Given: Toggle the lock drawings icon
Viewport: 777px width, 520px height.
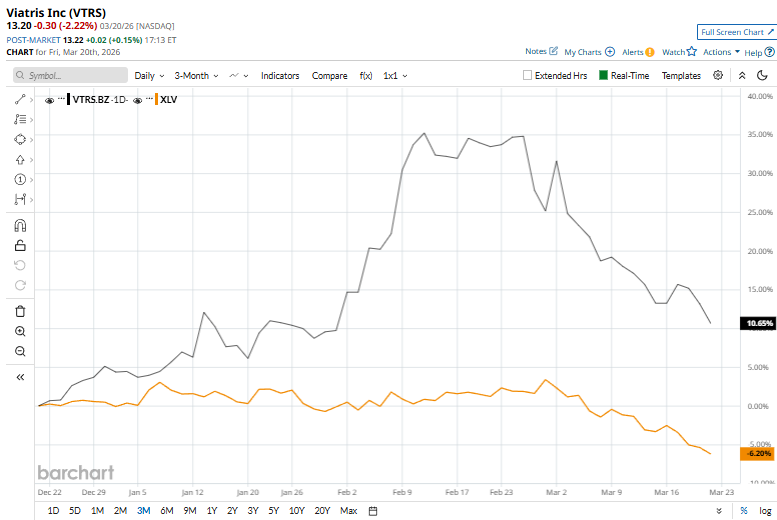Looking at the screenshot, I should [x=20, y=245].
